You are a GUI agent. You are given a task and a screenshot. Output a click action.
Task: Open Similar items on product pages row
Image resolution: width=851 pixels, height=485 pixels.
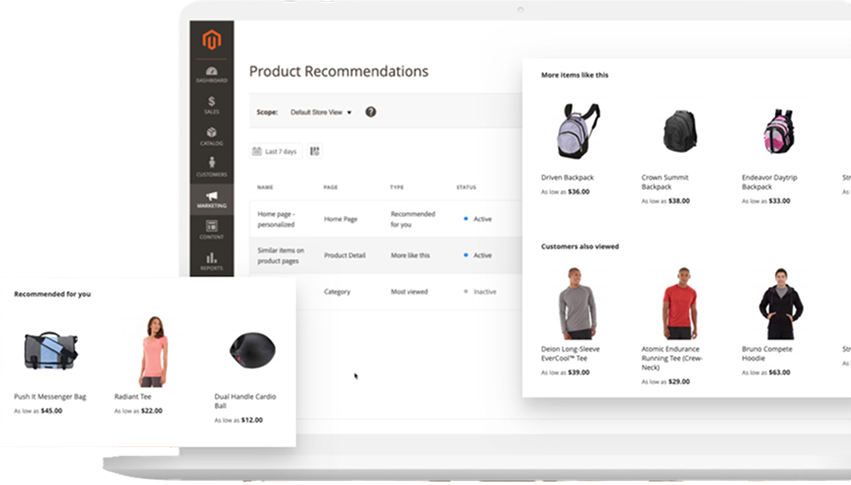(x=281, y=255)
